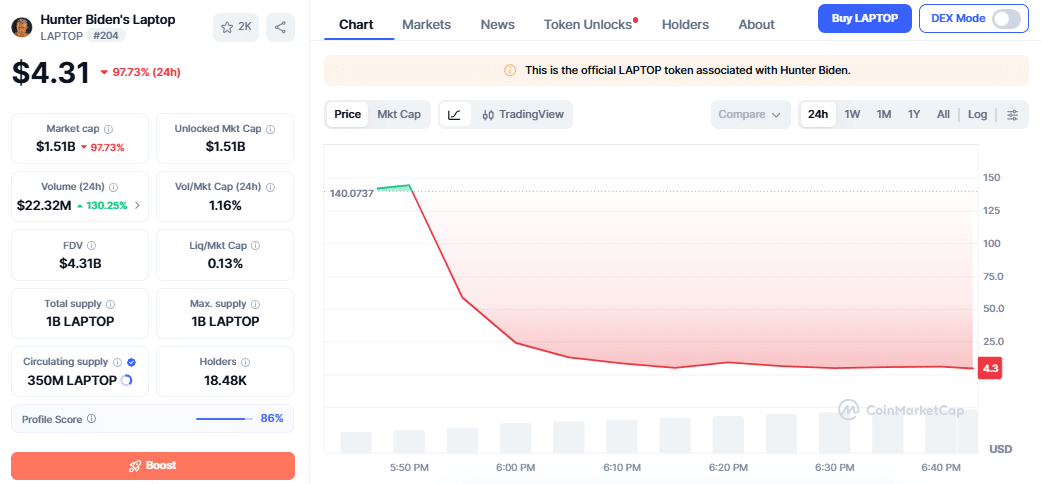Click the Holders info icon
The height and width of the screenshot is (484, 1041).
pos(246,363)
